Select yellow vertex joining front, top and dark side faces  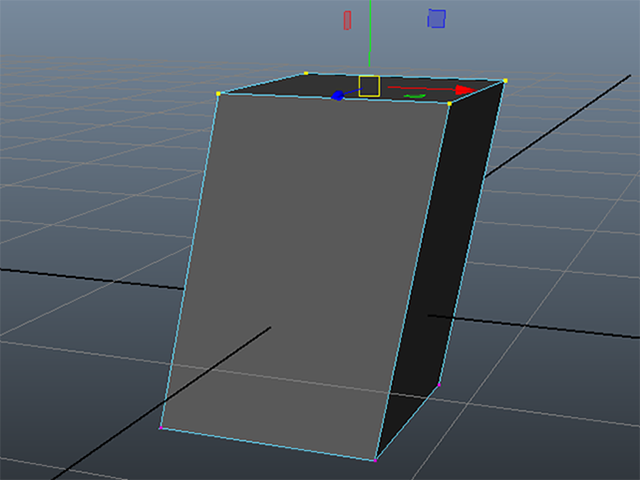[449, 104]
